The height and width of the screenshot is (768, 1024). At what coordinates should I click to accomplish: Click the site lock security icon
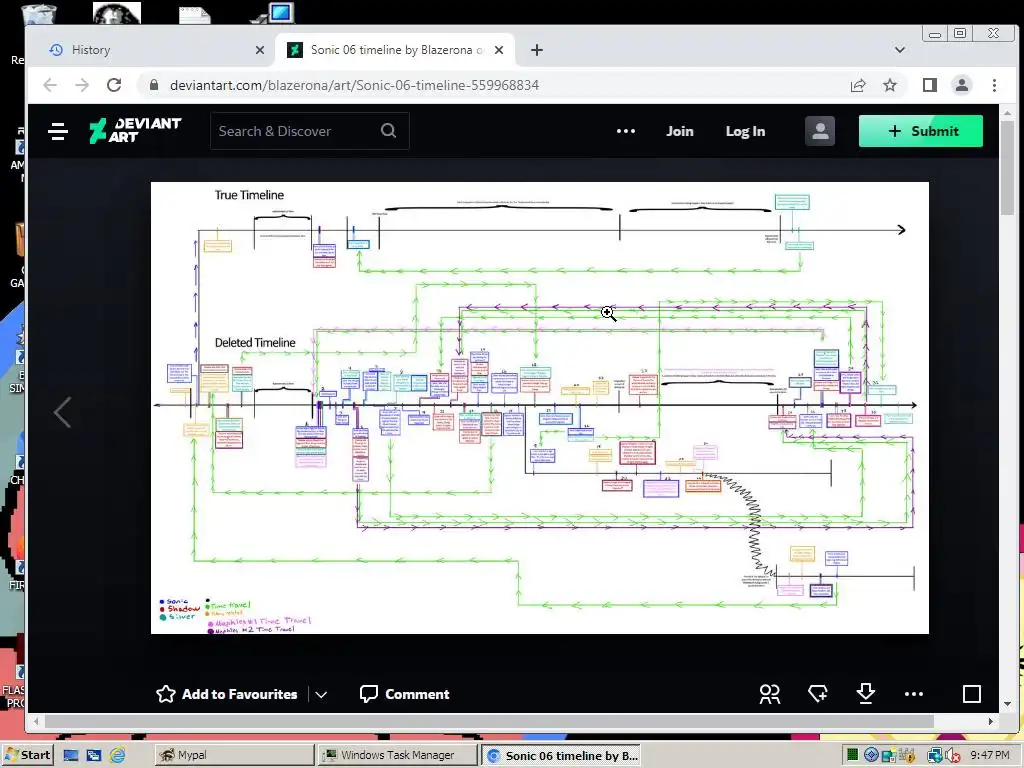tap(154, 85)
